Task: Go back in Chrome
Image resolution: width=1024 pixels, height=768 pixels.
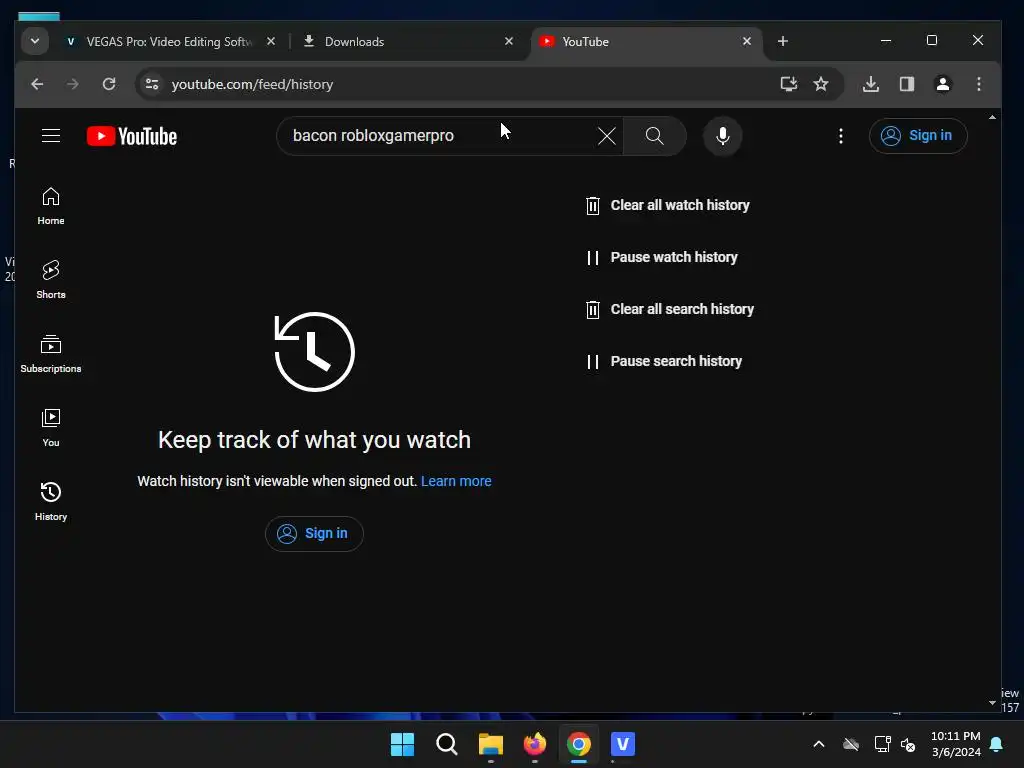Action: (37, 84)
